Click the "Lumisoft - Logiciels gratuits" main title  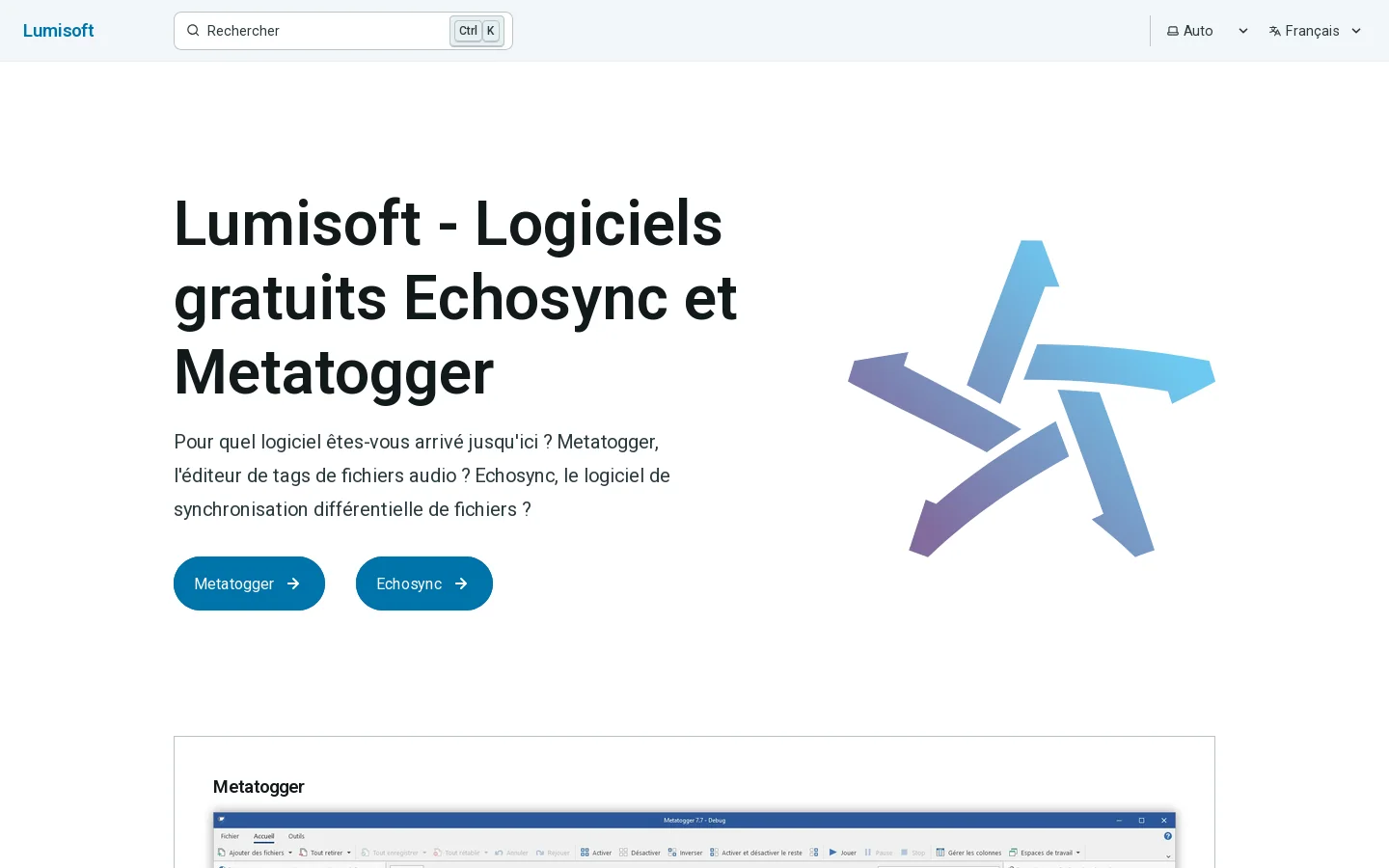455,298
